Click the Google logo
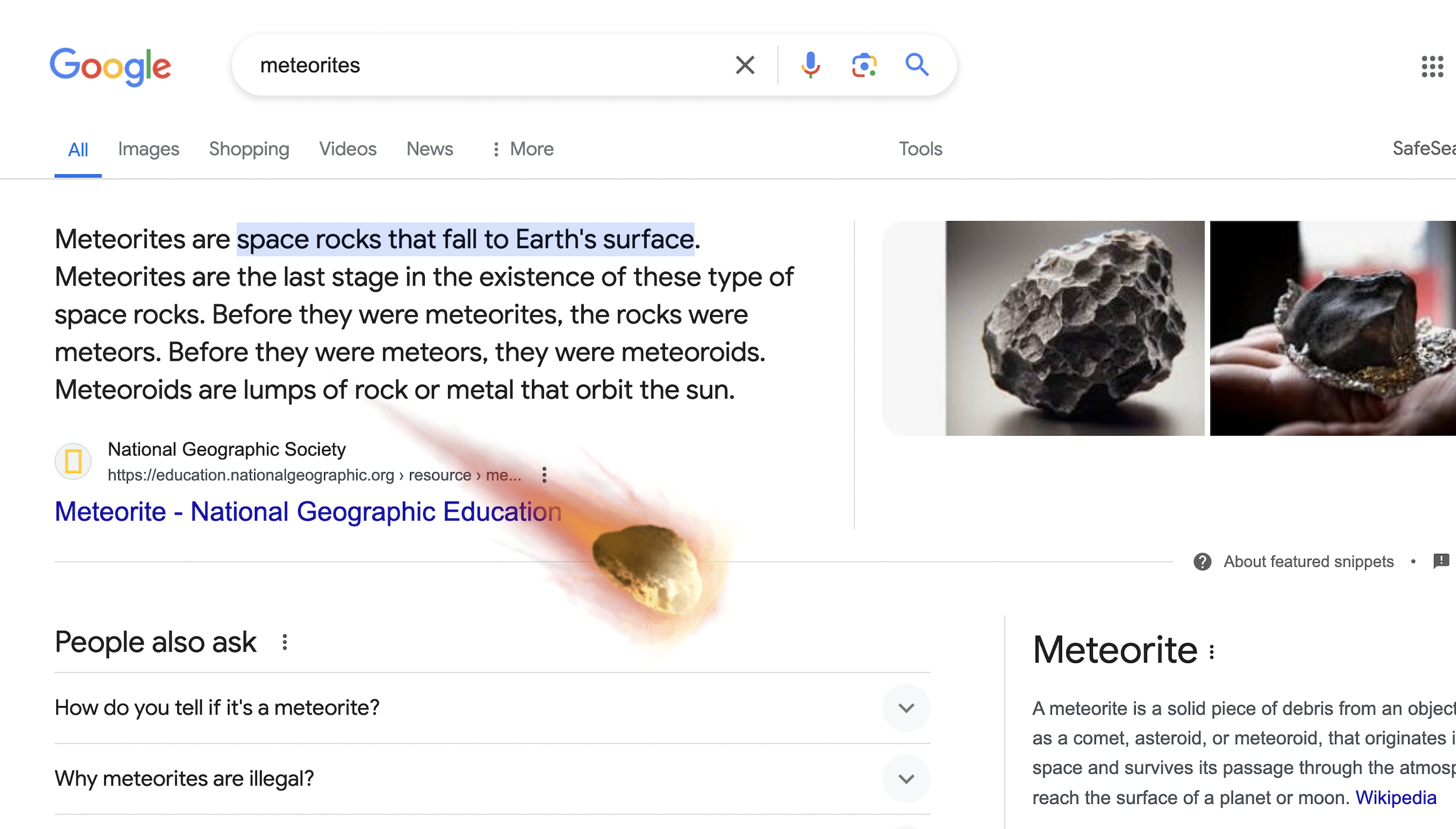The height and width of the screenshot is (829, 1456). pyautogui.click(x=111, y=66)
